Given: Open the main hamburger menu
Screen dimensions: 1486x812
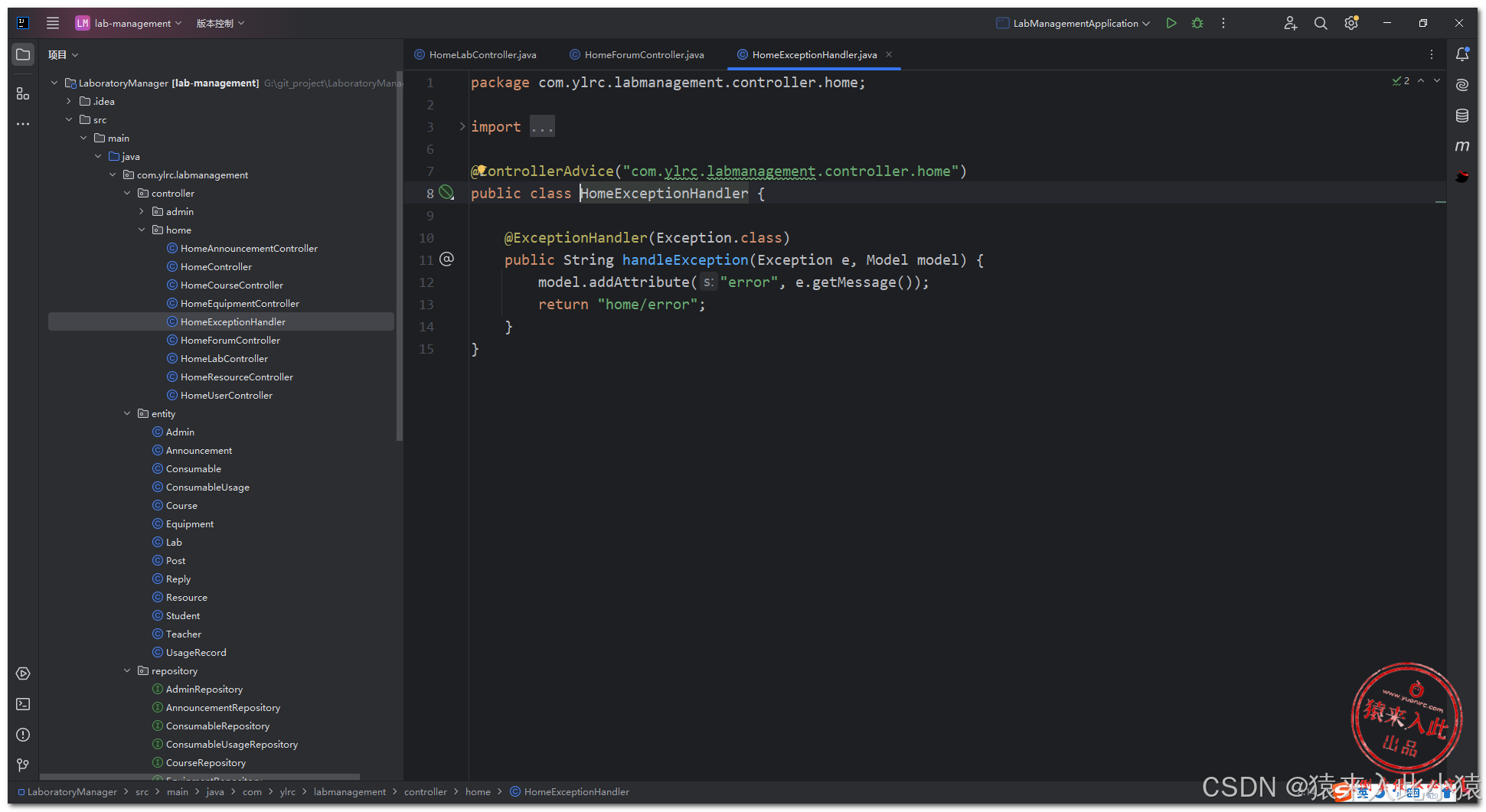Looking at the screenshot, I should [53, 23].
